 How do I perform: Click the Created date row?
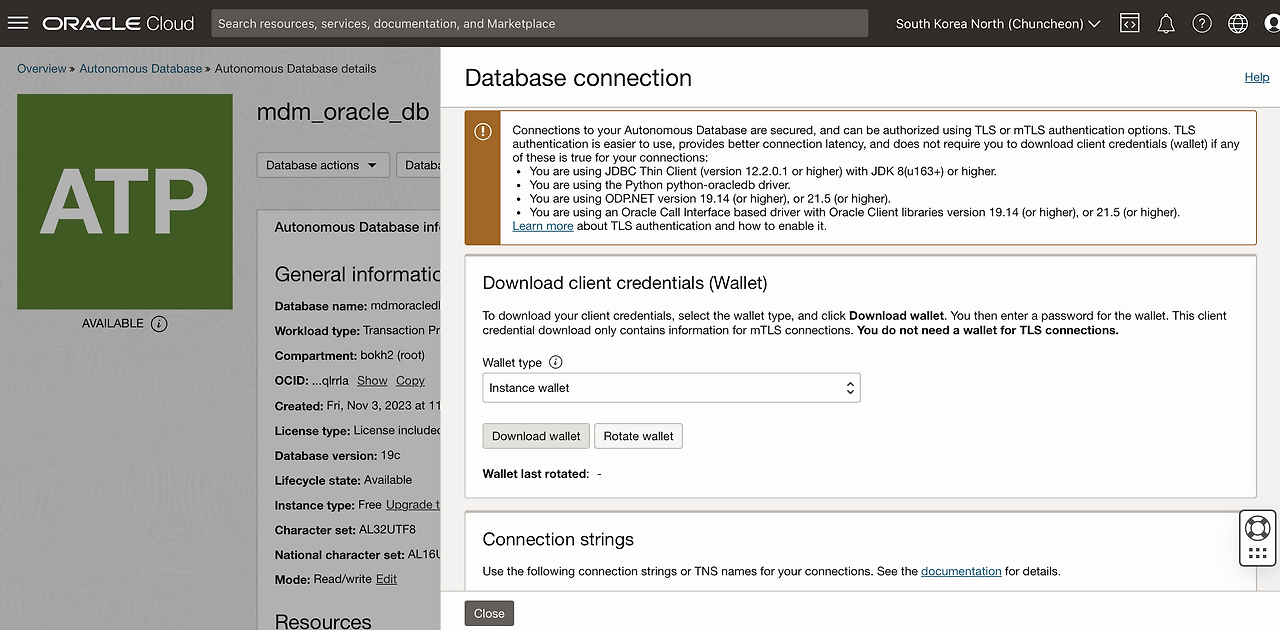point(357,406)
